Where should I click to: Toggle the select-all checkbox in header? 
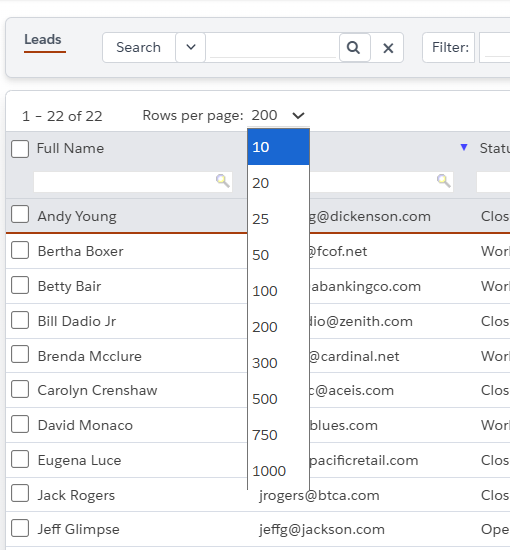20,148
